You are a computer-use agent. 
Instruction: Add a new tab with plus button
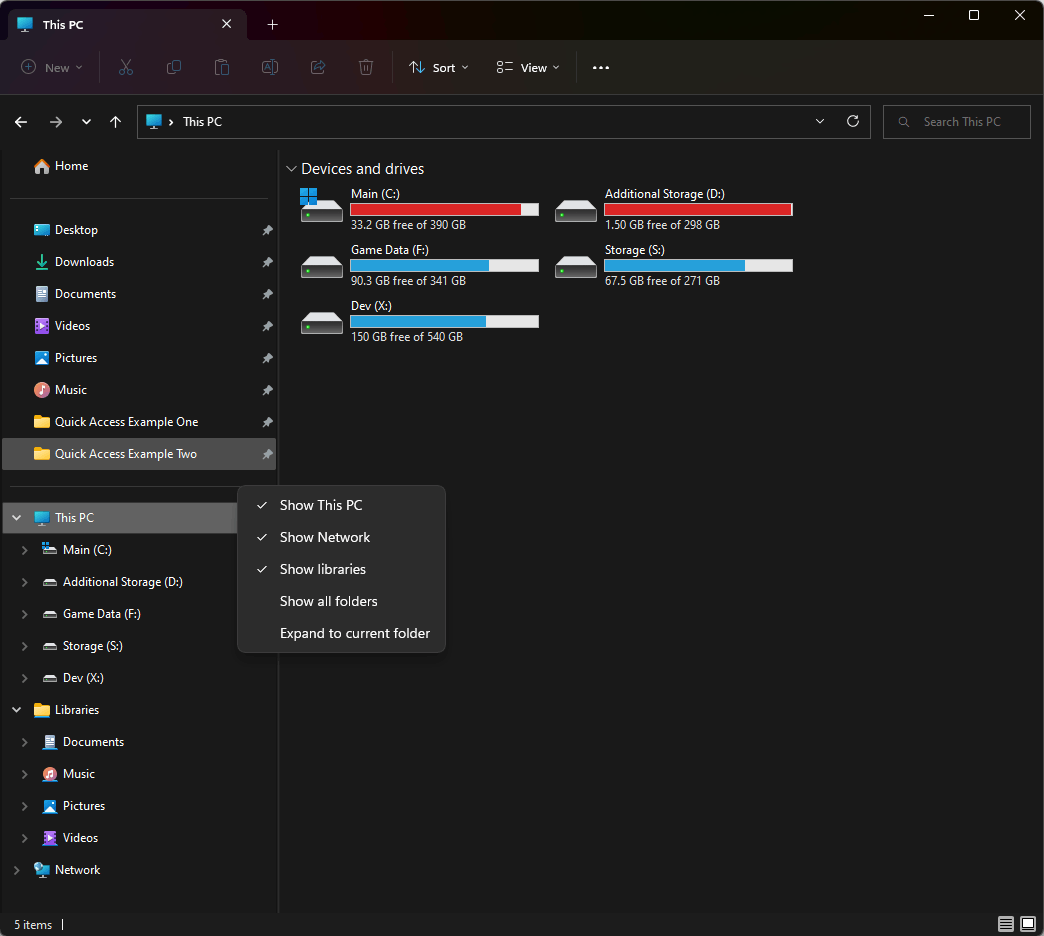[272, 25]
